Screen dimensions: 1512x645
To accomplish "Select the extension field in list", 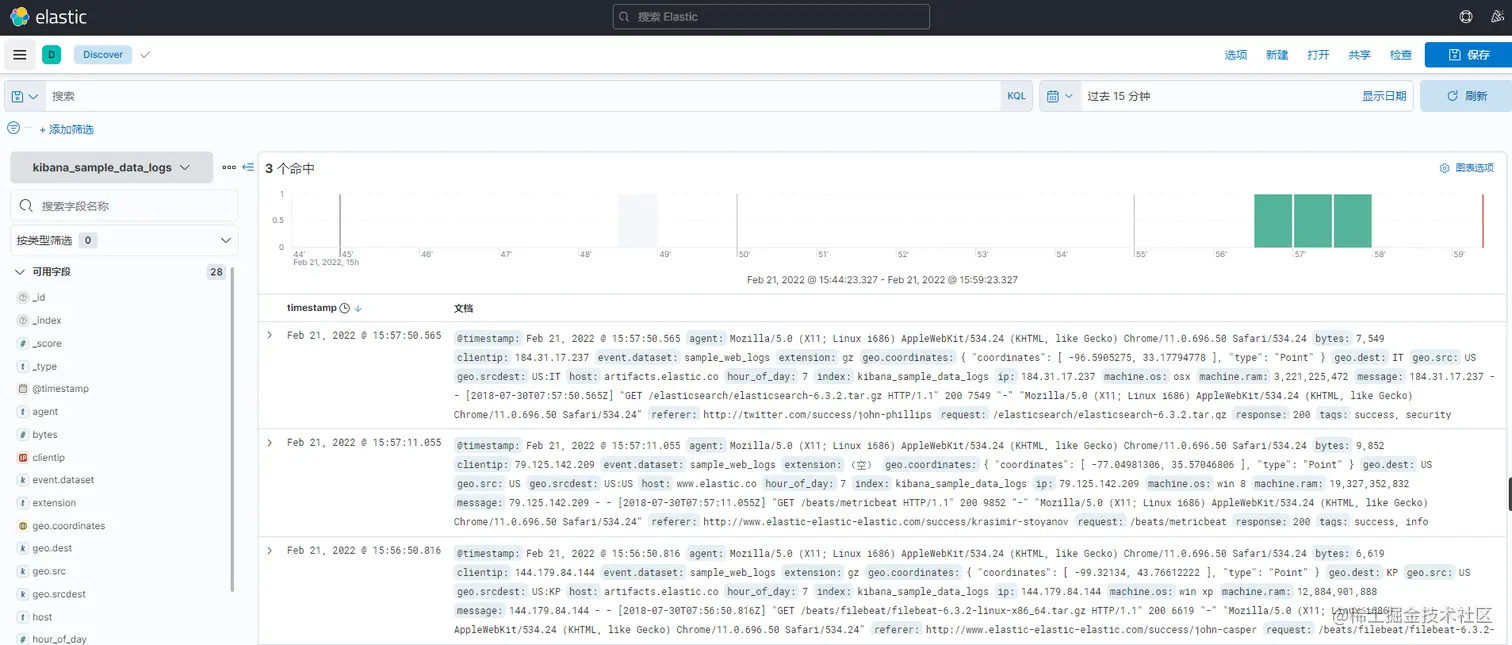I will coord(54,503).
